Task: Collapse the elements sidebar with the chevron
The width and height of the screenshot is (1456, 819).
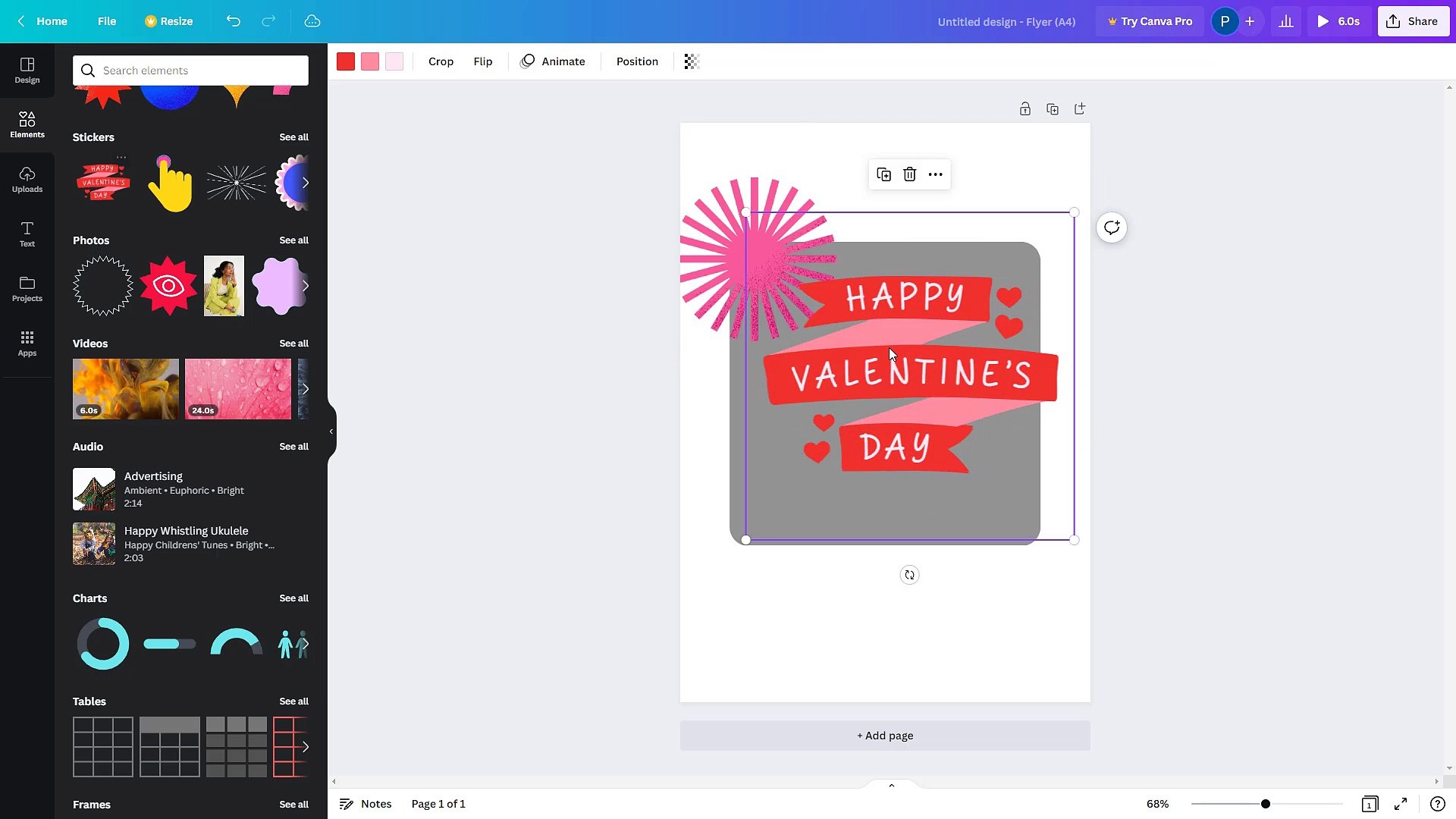Action: 331,431
